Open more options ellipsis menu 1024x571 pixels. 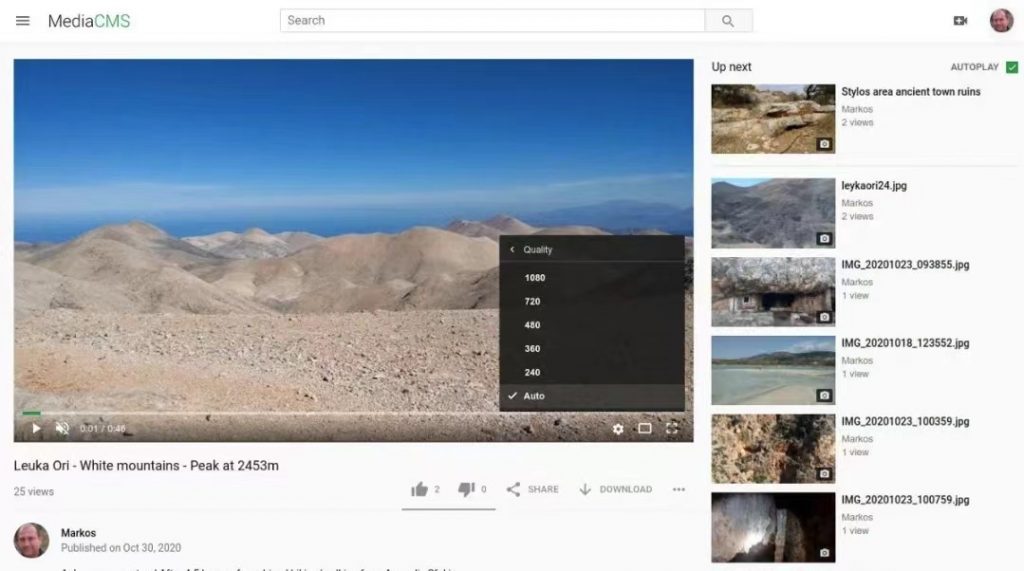[x=679, y=489]
